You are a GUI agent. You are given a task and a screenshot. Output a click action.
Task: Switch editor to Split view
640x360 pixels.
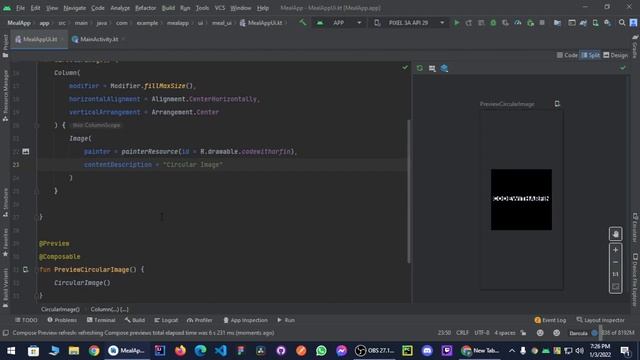coord(590,55)
